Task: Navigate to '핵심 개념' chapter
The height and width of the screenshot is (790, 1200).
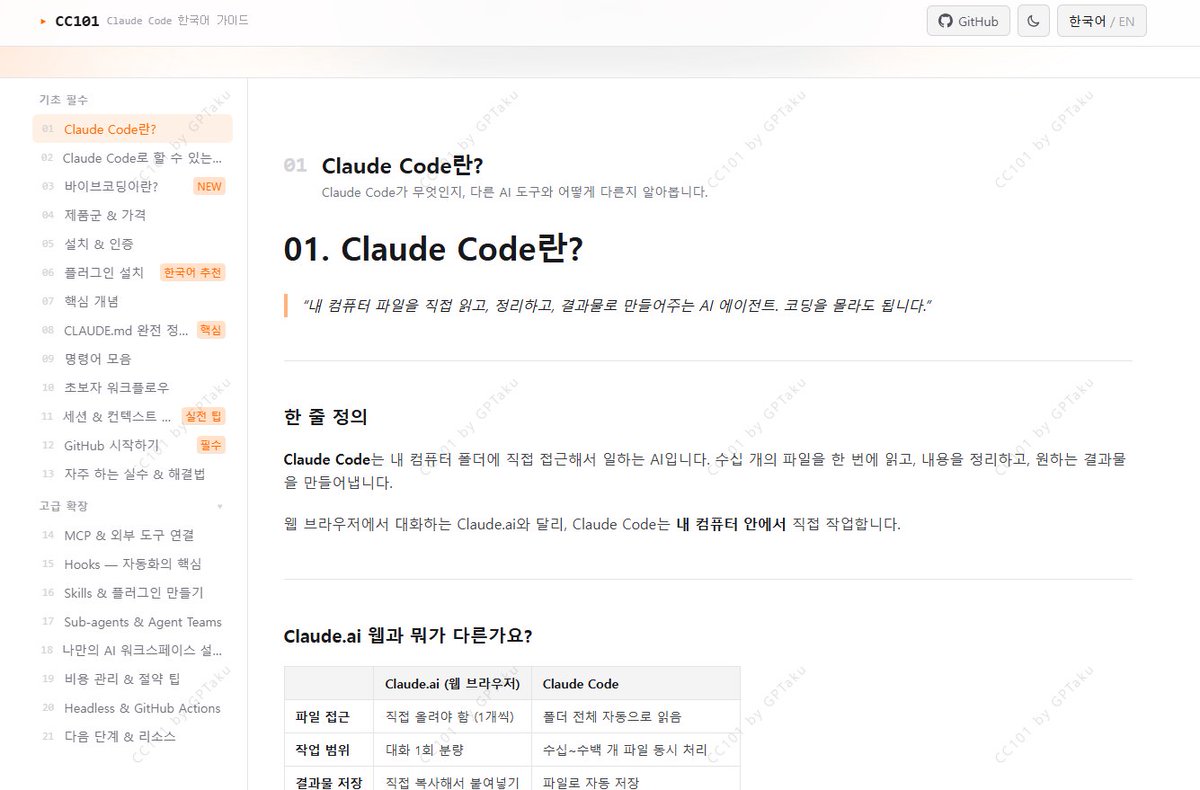Action: [x=132, y=301]
